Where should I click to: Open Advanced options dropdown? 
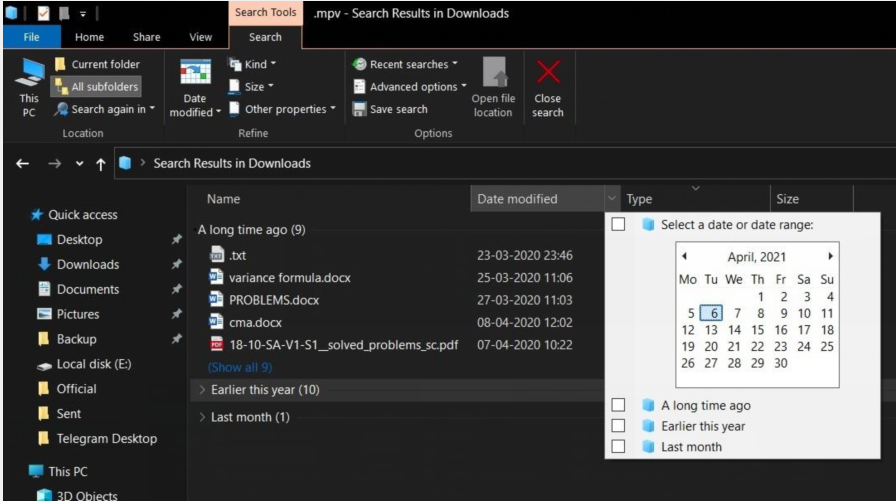410,87
